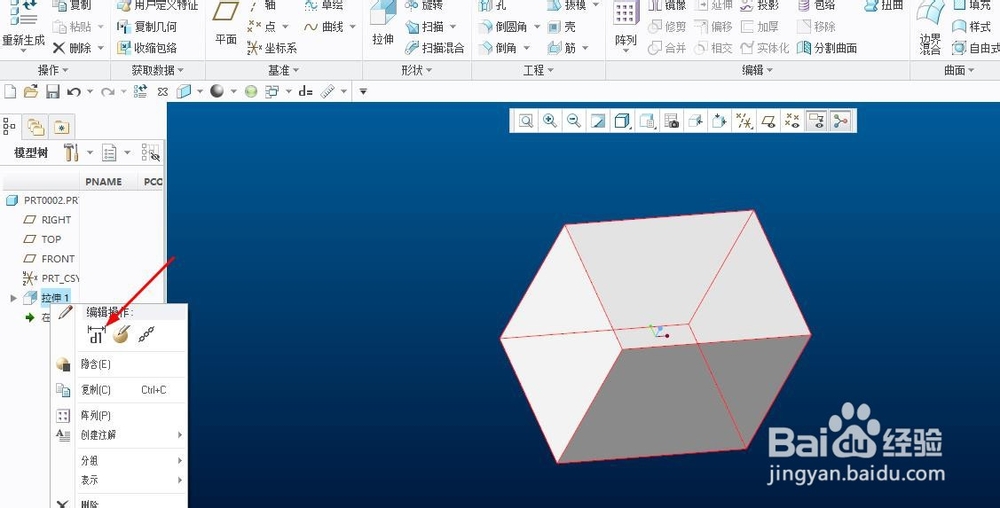
Task: Click the Open folder icon in quick toolbar
Action: 31,91
